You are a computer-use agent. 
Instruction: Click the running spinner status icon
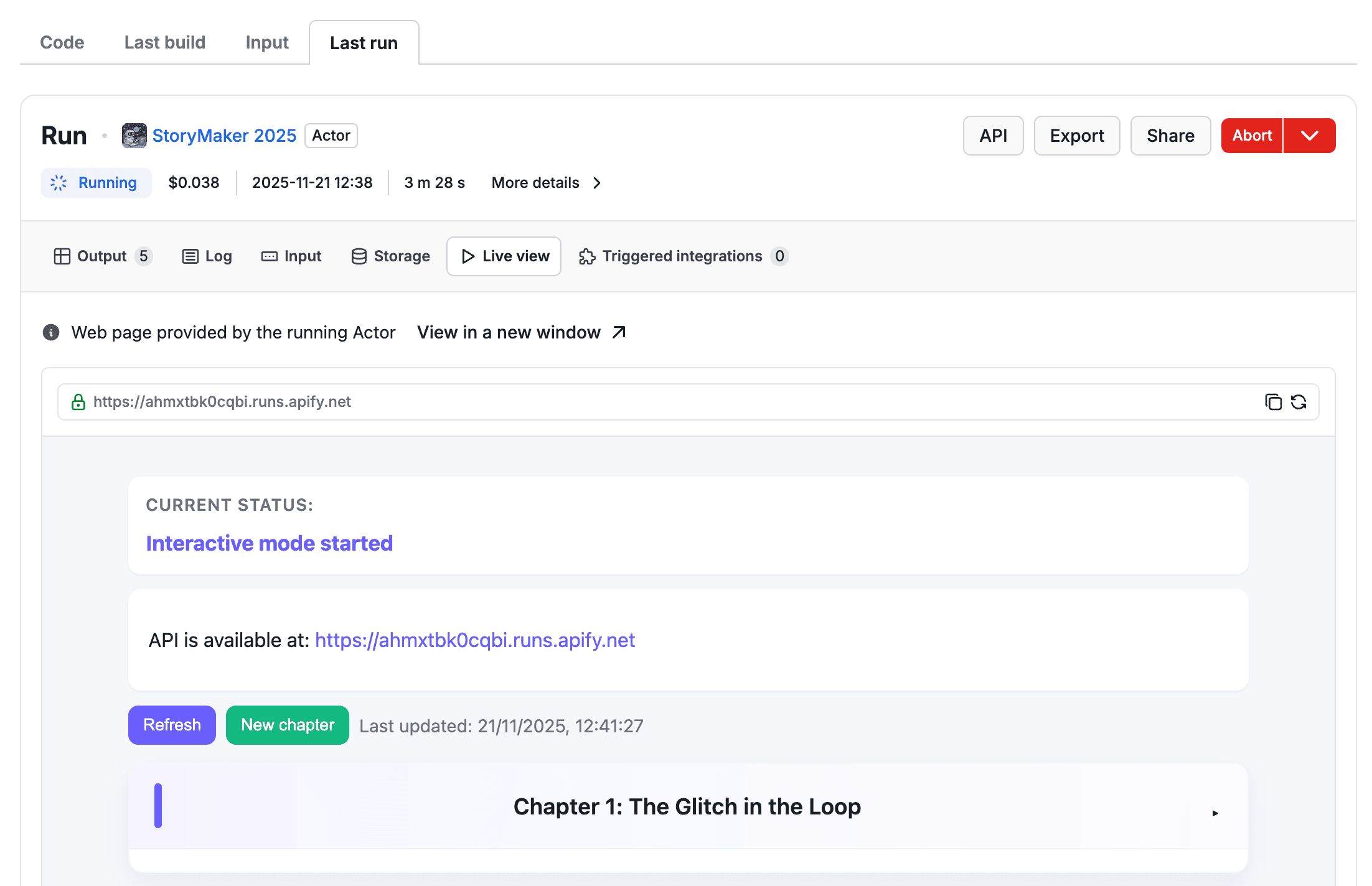coord(59,183)
